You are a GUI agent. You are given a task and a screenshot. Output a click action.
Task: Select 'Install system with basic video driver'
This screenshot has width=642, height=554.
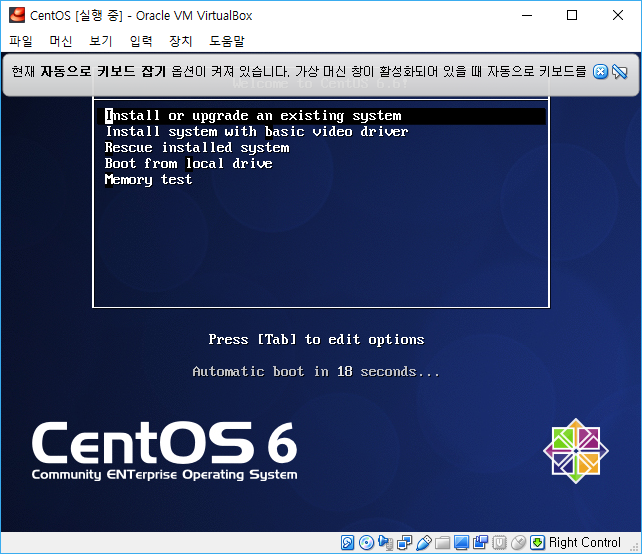coord(257,131)
